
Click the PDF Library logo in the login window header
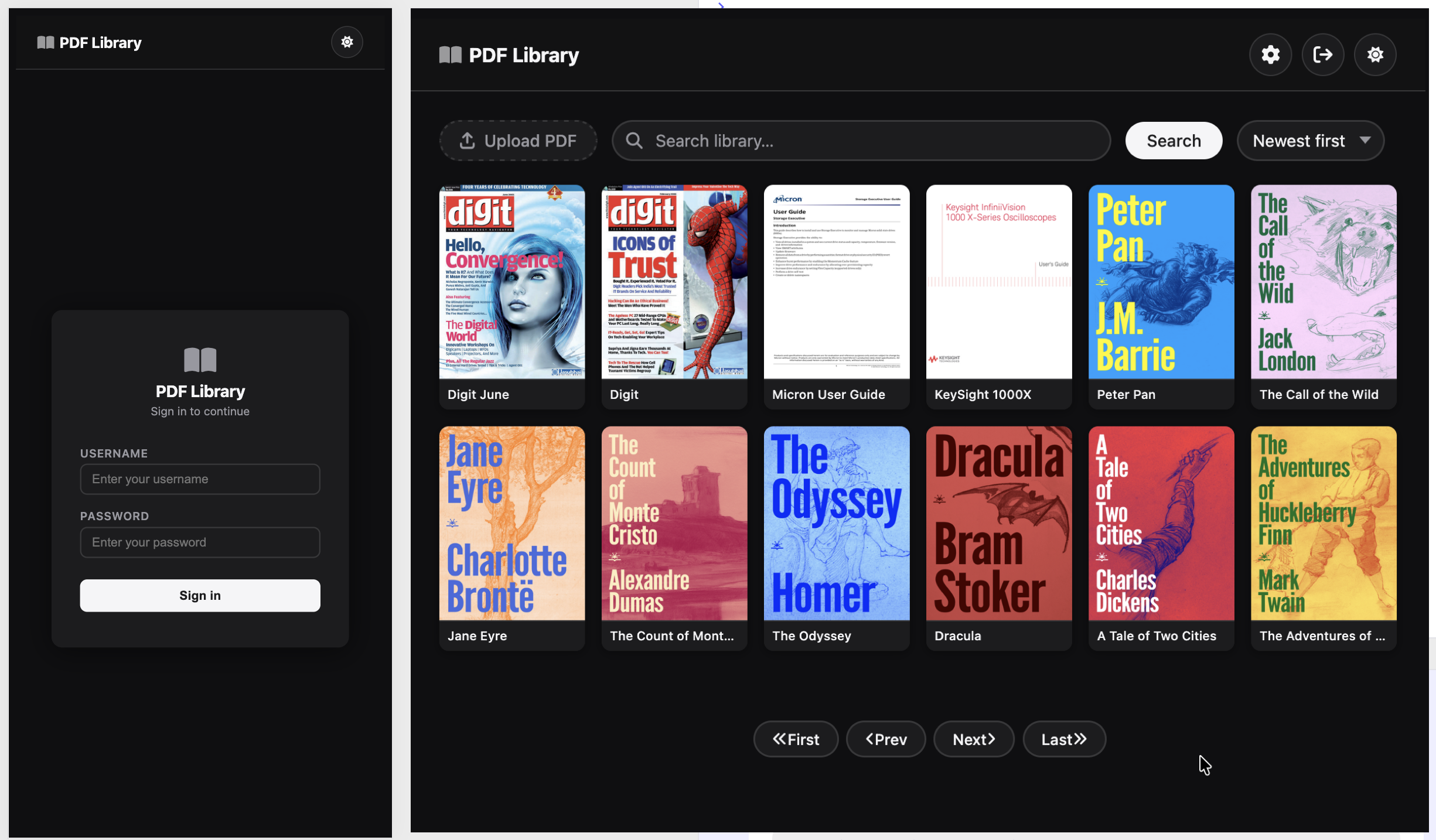(x=89, y=43)
